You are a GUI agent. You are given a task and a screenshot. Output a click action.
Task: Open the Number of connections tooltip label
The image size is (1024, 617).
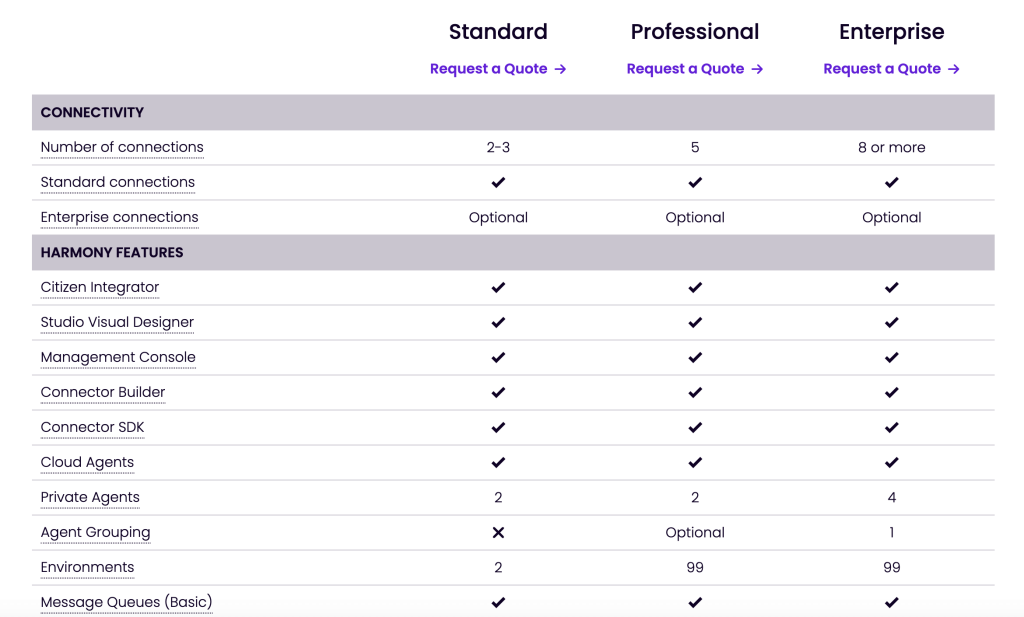122,148
